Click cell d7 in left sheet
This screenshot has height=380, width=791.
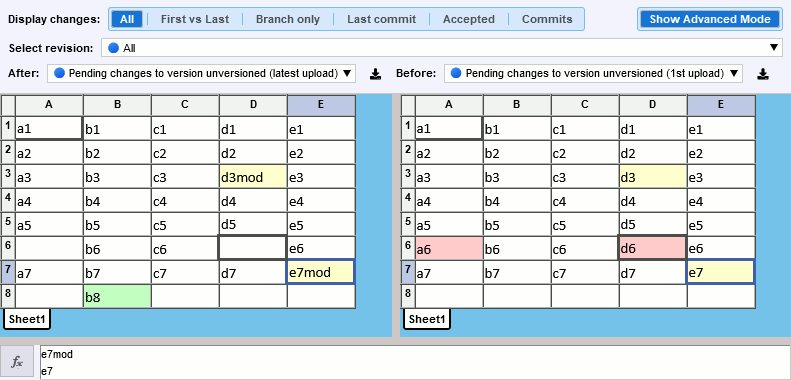click(253, 272)
